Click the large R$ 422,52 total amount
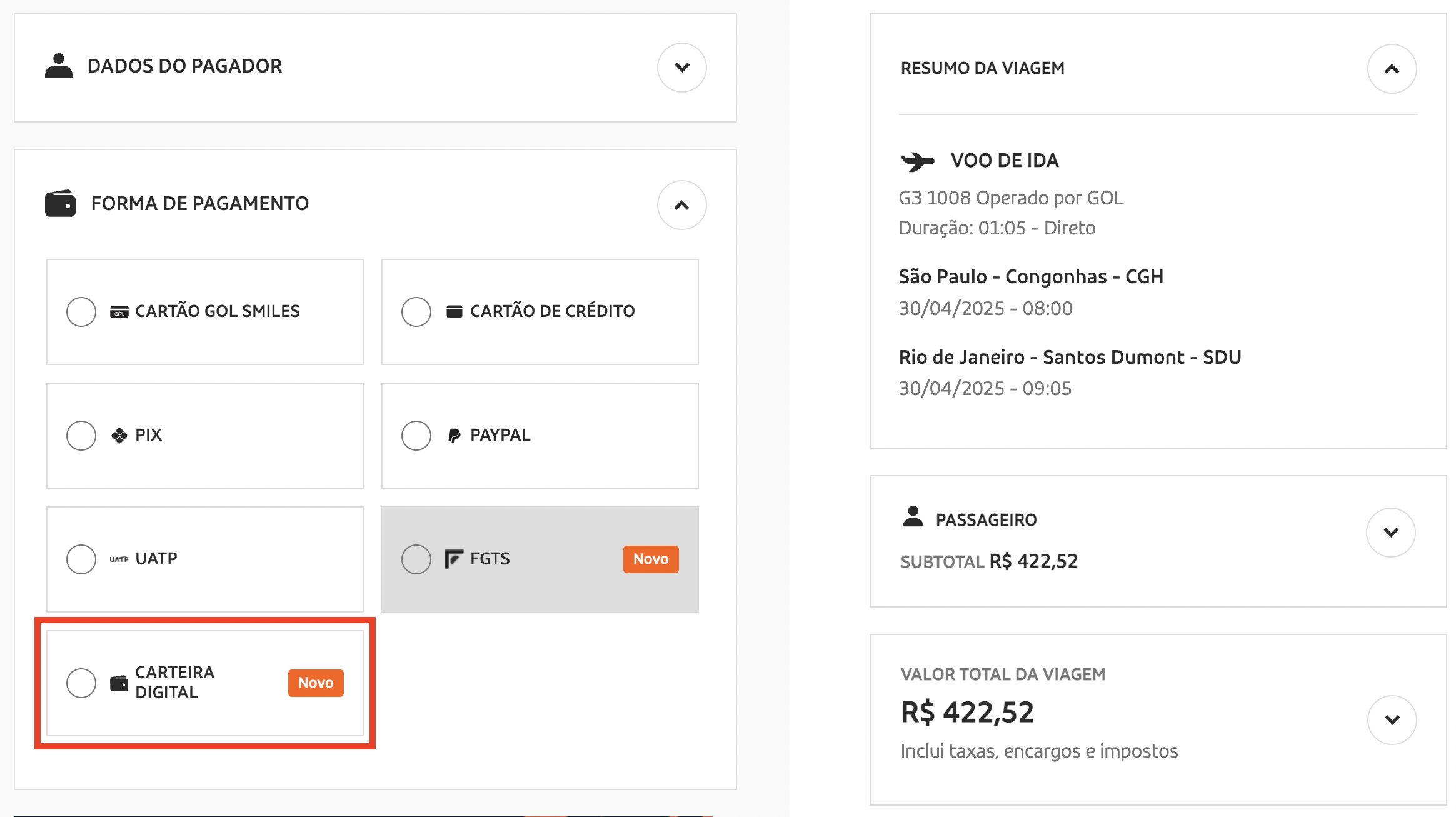Viewport: 1456px width, 817px height. click(968, 713)
